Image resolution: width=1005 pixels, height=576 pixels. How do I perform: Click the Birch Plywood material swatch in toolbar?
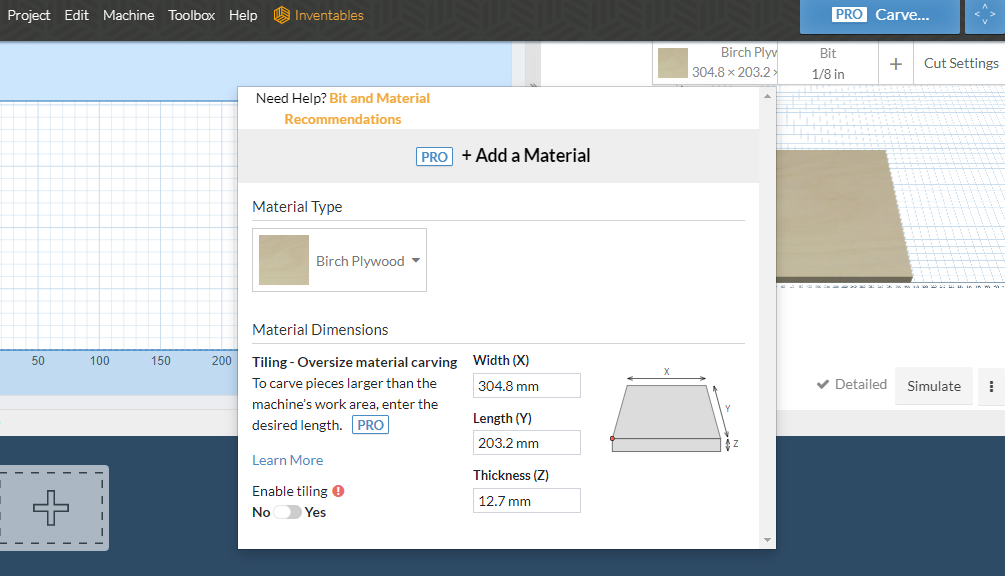pos(672,63)
